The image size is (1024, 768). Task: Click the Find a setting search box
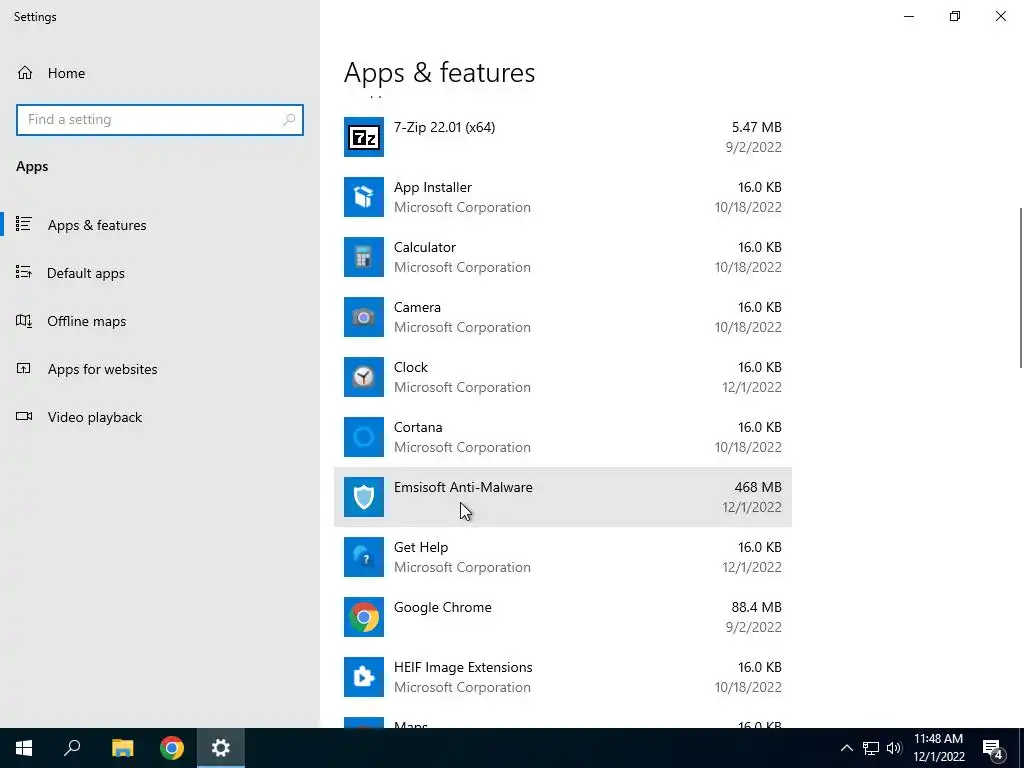tap(160, 120)
